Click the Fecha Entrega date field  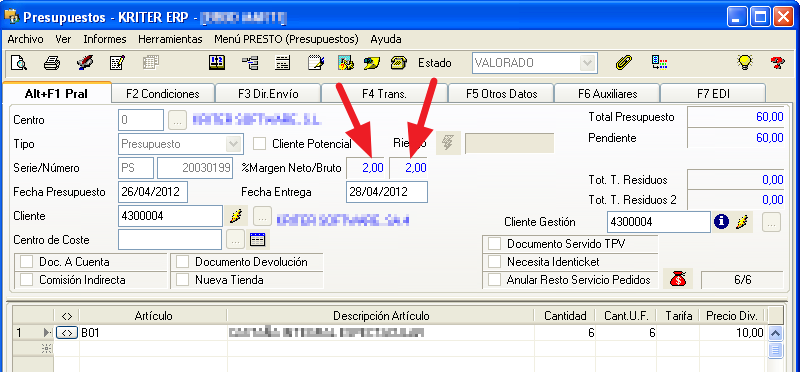387,192
